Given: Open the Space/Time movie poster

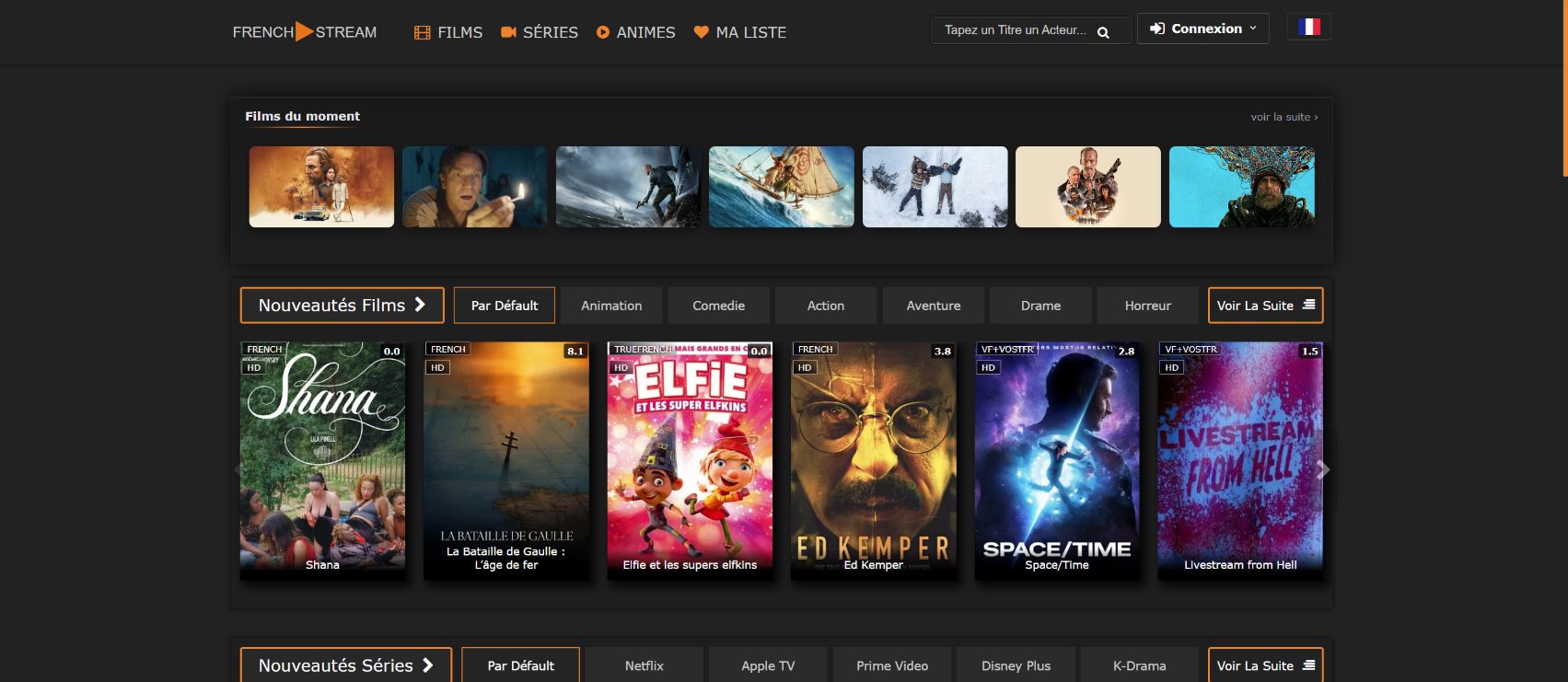Looking at the screenshot, I should tap(1057, 461).
